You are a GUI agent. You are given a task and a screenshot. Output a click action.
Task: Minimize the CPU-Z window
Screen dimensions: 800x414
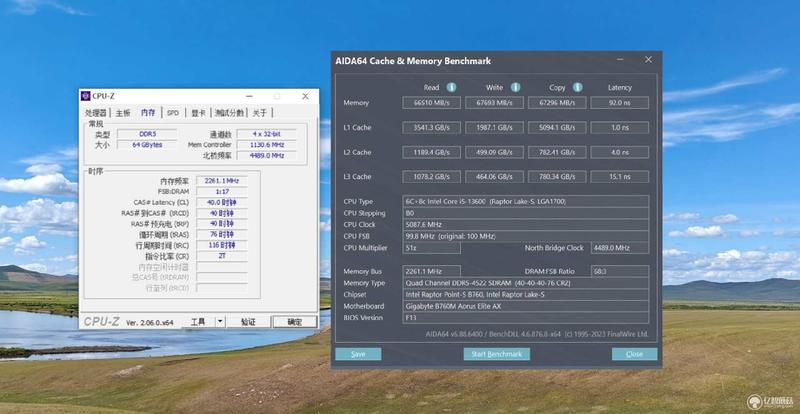tap(249, 96)
